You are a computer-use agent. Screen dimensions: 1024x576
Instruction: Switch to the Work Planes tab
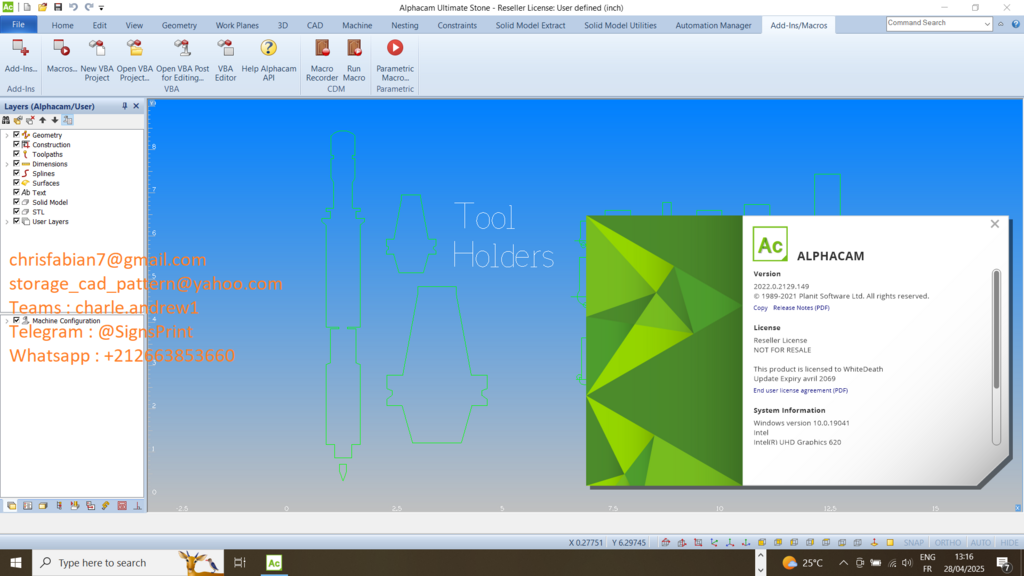237,25
